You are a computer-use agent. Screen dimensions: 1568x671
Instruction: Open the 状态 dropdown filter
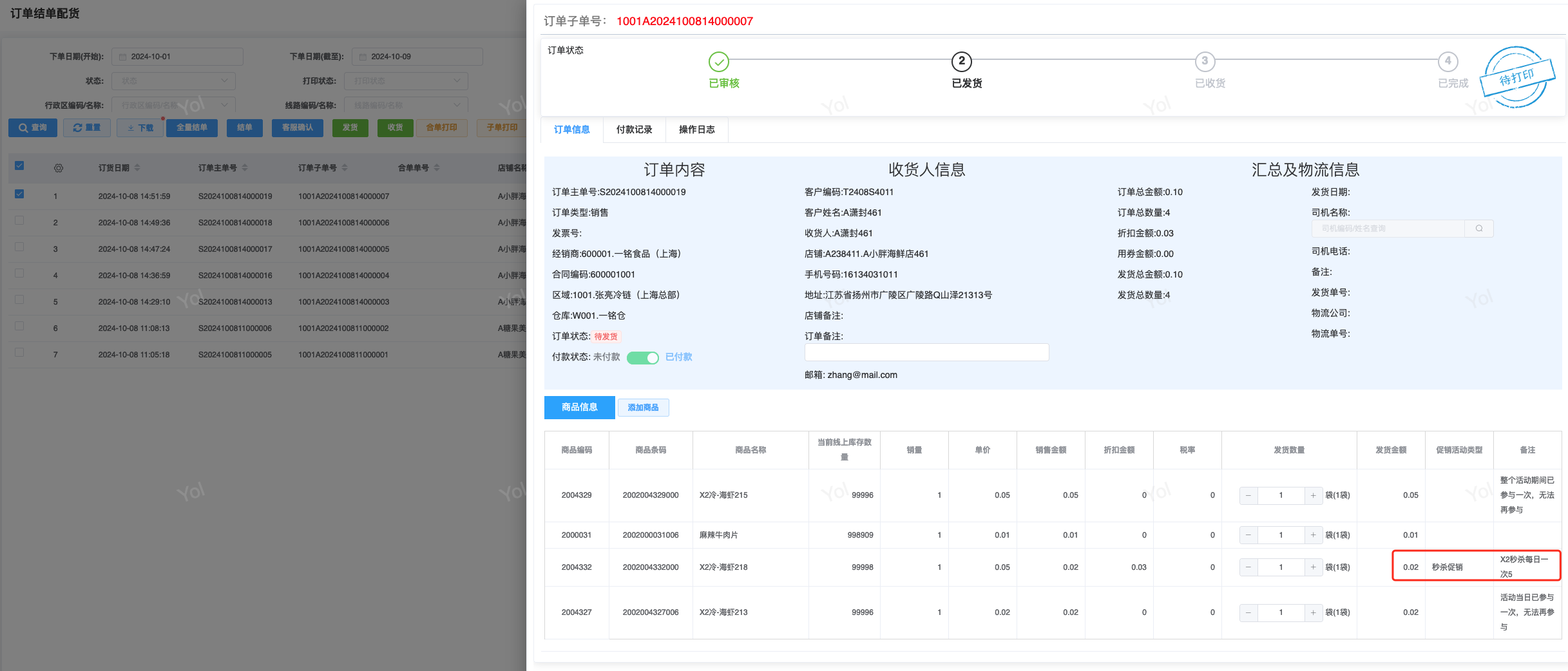173,81
